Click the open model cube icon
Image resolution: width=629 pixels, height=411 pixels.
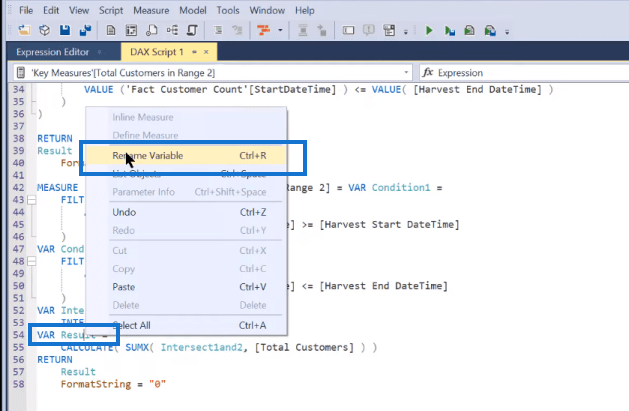coord(45,30)
